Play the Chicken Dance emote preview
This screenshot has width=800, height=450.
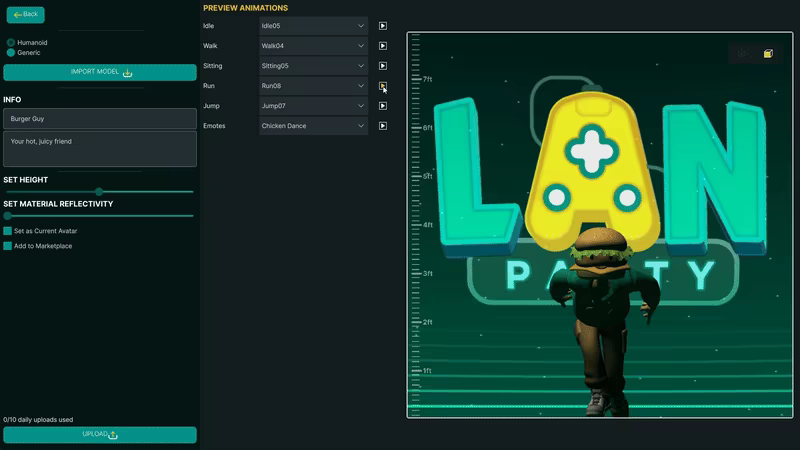[383, 126]
